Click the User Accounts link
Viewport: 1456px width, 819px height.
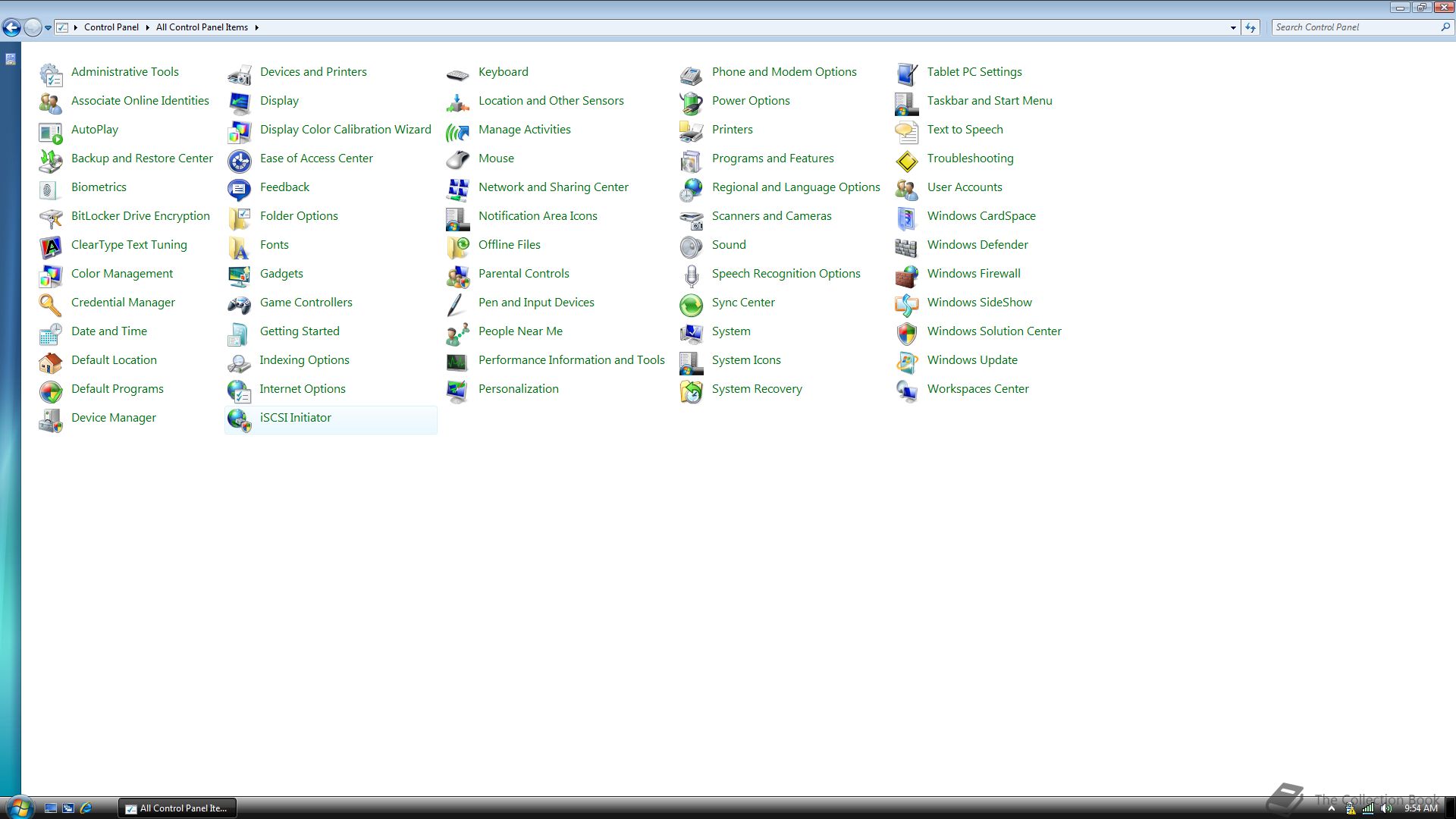tap(965, 187)
